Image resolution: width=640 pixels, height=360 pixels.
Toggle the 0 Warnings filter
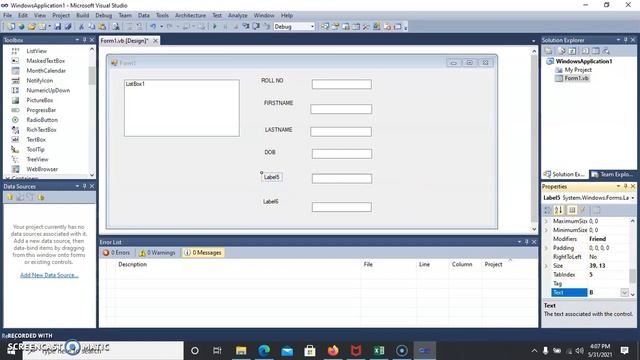point(157,253)
